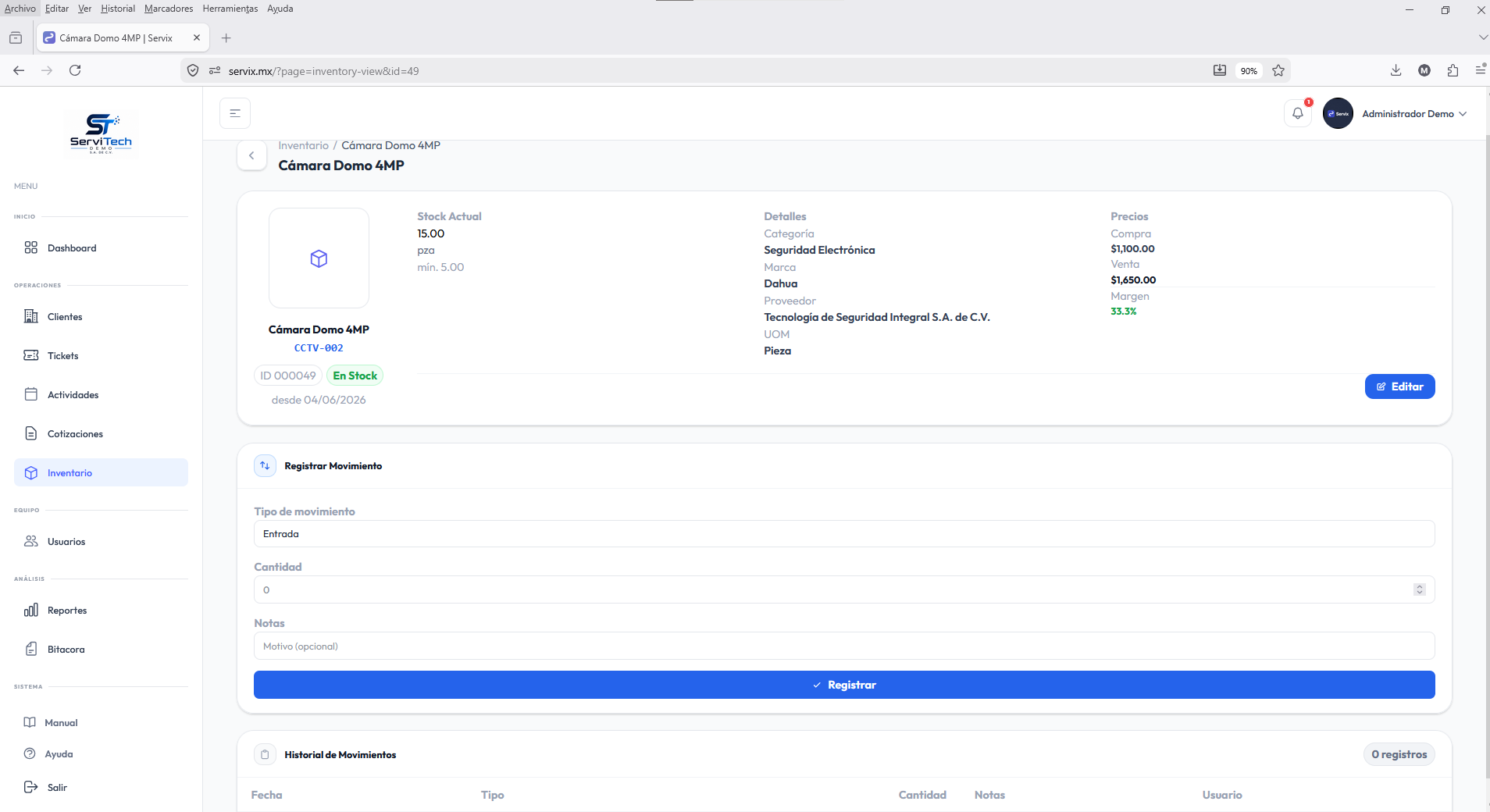The image size is (1490, 812).
Task: Toggle the sidebar hamburger menu
Action: click(235, 113)
